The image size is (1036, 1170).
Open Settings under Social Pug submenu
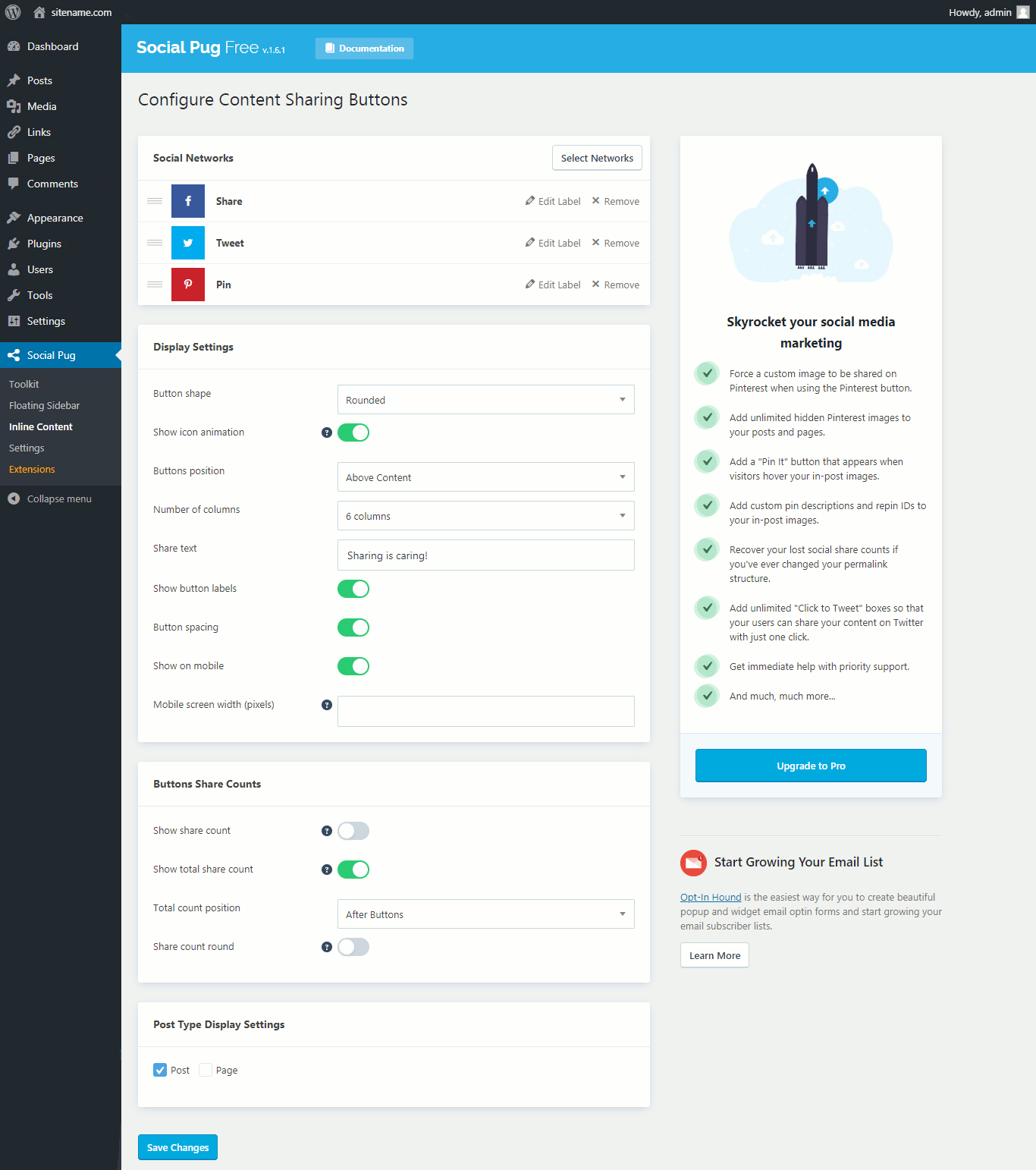[x=27, y=448]
